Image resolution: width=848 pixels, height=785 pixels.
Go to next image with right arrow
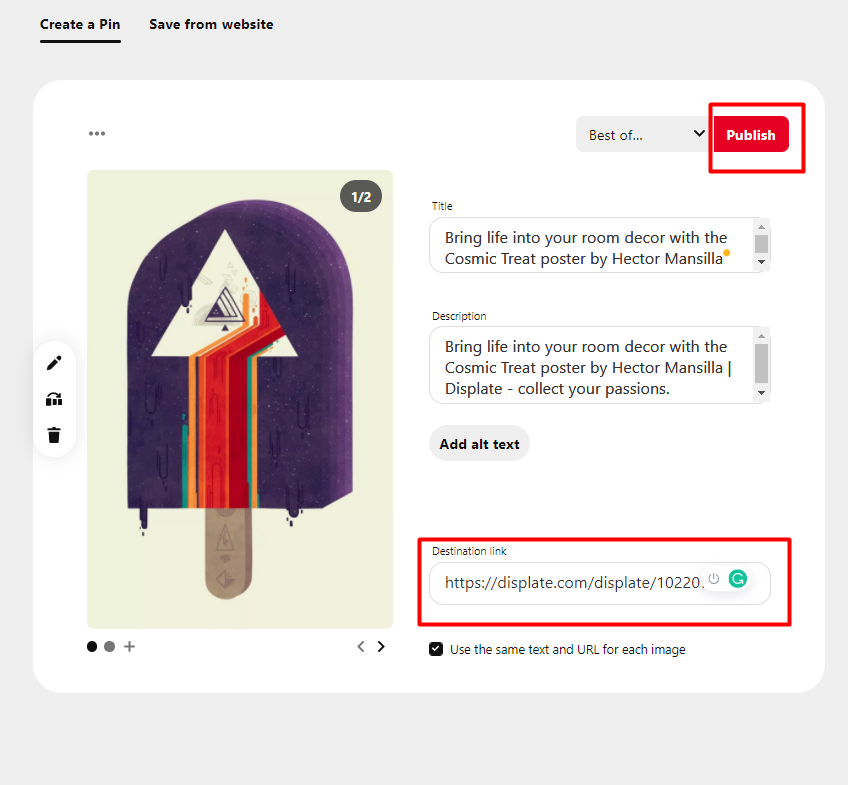[381, 647]
